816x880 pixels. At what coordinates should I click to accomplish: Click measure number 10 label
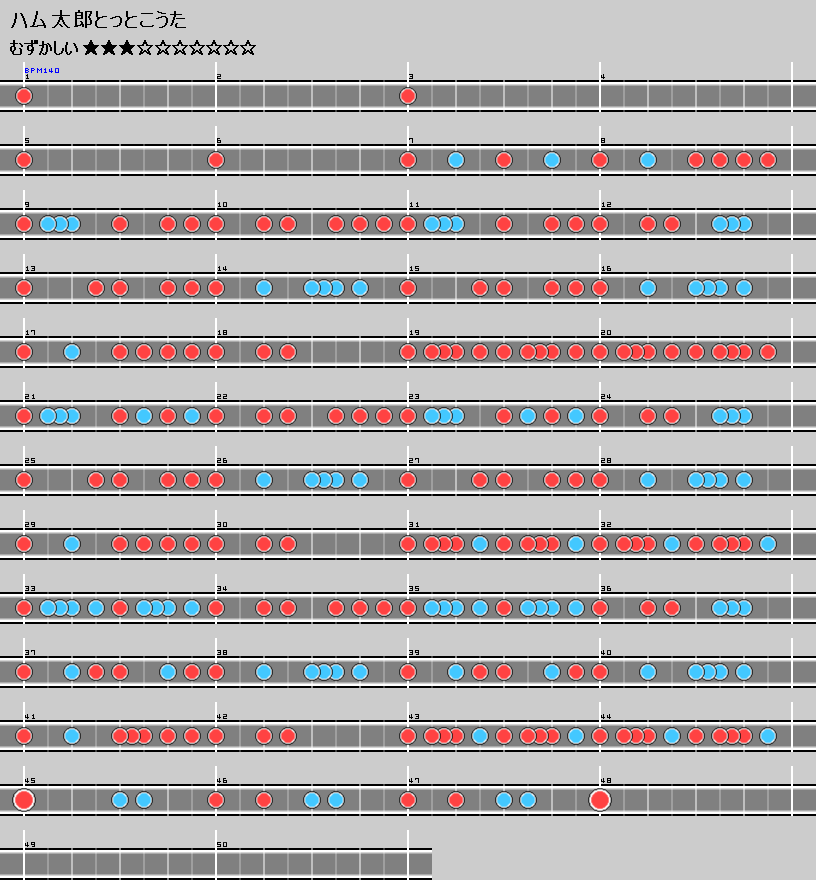coord(222,204)
